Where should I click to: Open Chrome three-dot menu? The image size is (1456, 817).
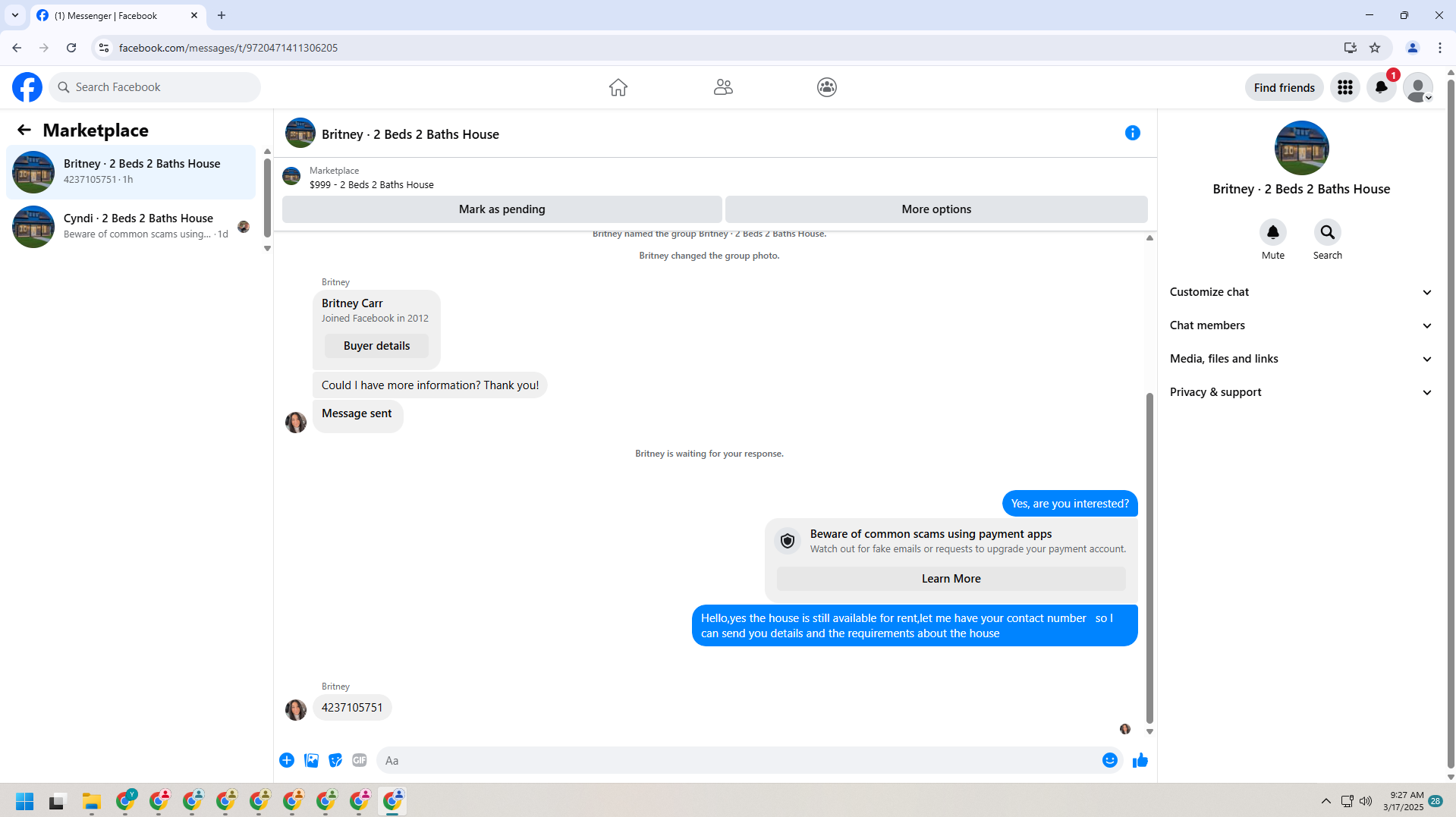1440,48
